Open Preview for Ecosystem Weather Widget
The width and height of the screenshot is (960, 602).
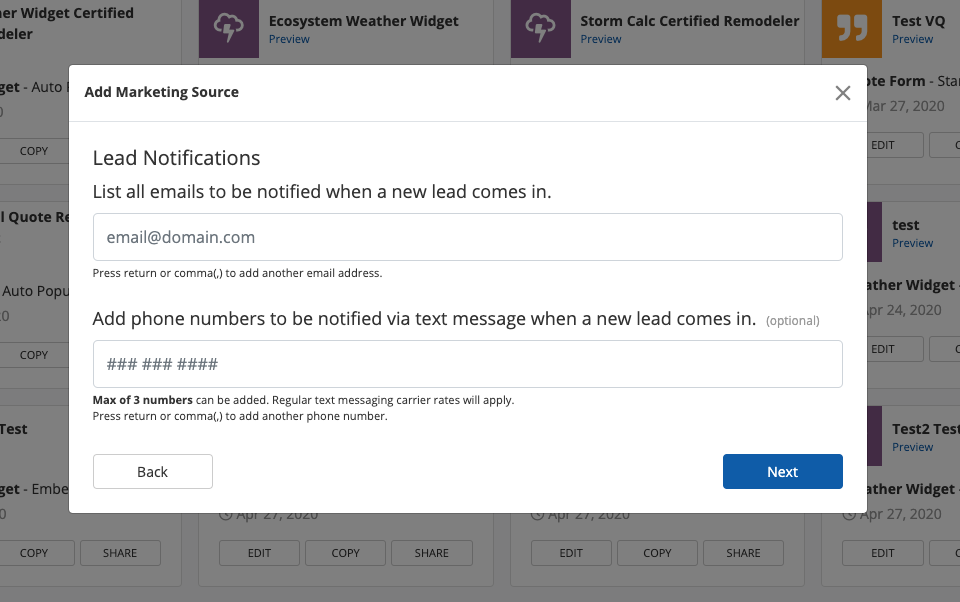click(x=289, y=39)
